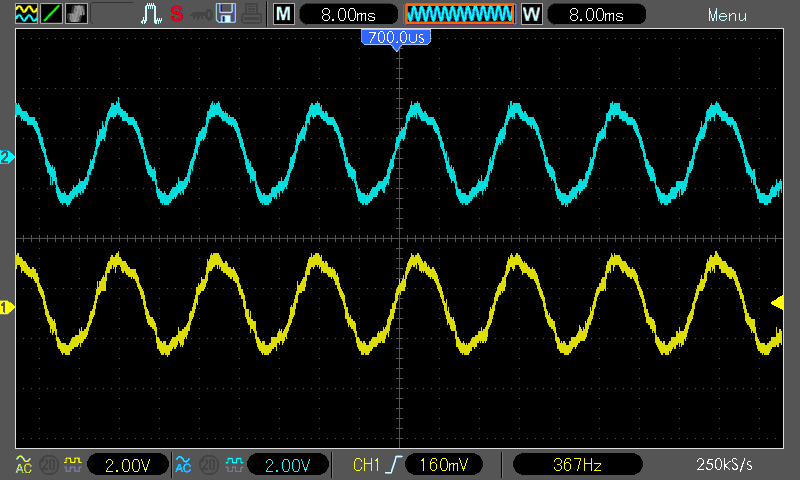This screenshot has width=800, height=480.
Task: Click the cyan channel 2 ground marker
Action: (7, 157)
